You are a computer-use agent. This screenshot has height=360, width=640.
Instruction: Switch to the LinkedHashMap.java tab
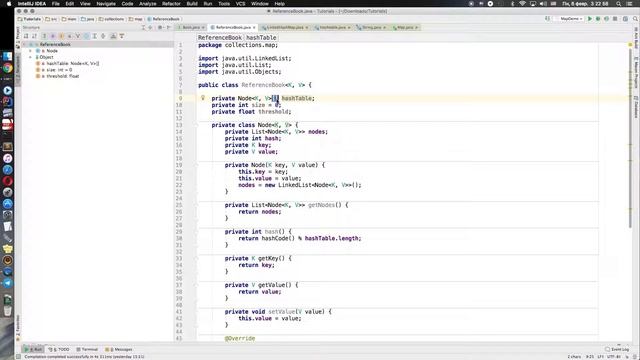pyautogui.click(x=285, y=27)
